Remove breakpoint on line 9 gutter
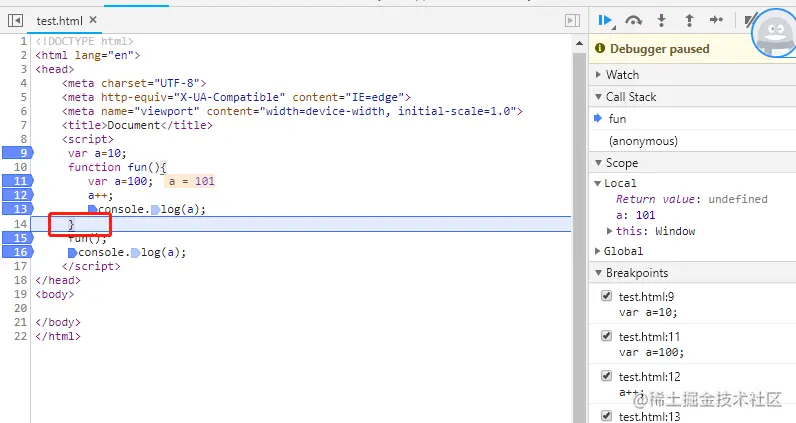The width and height of the screenshot is (796, 423). coord(18,153)
